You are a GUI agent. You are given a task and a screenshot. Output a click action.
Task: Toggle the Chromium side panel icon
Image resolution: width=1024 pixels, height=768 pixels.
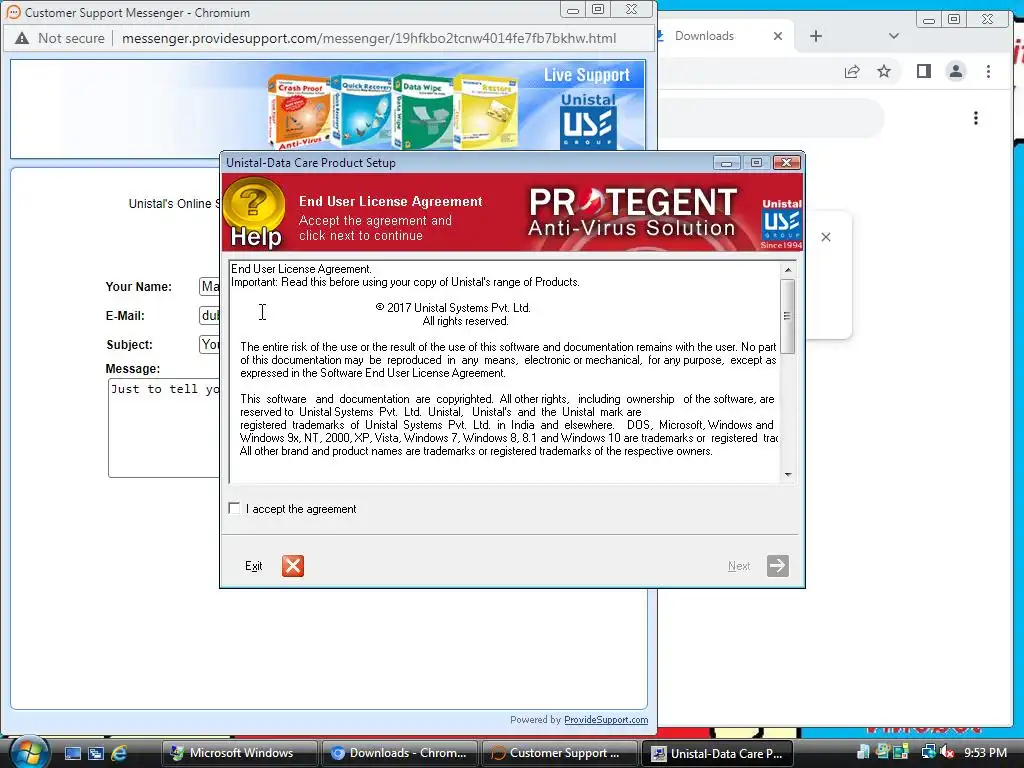(x=923, y=71)
